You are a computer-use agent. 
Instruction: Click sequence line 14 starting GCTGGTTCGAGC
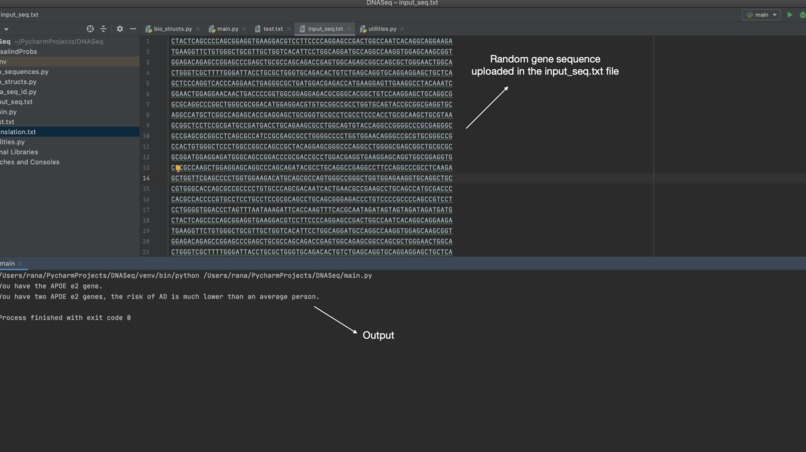(x=312, y=178)
